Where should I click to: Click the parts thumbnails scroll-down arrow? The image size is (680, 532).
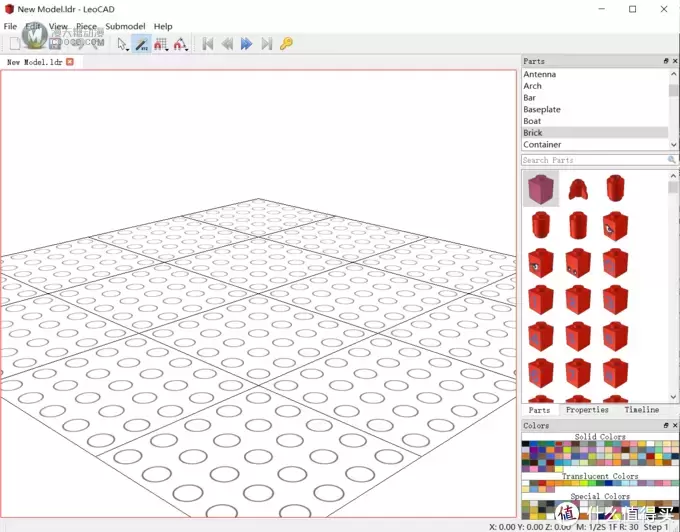tap(673, 397)
